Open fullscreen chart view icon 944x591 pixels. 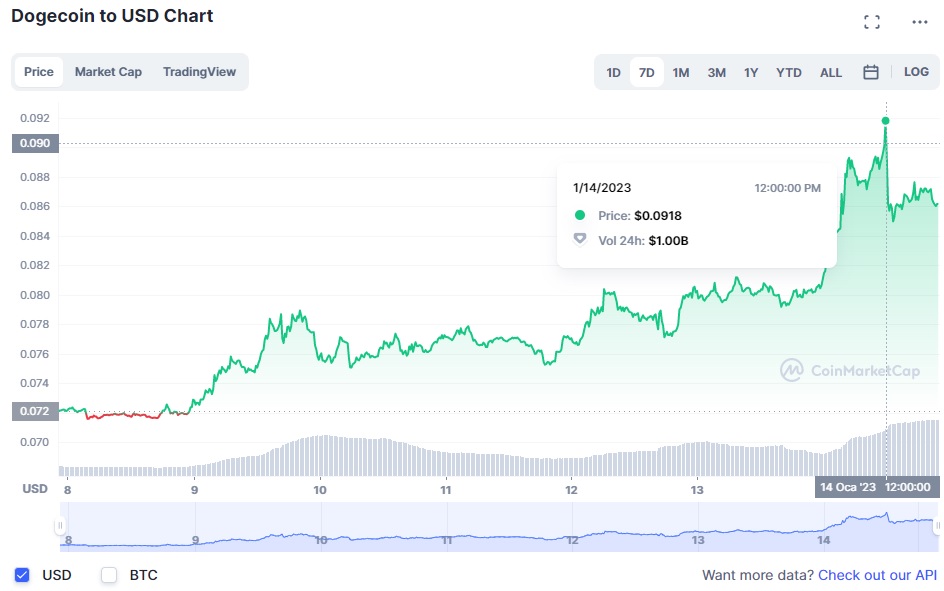coord(871,22)
